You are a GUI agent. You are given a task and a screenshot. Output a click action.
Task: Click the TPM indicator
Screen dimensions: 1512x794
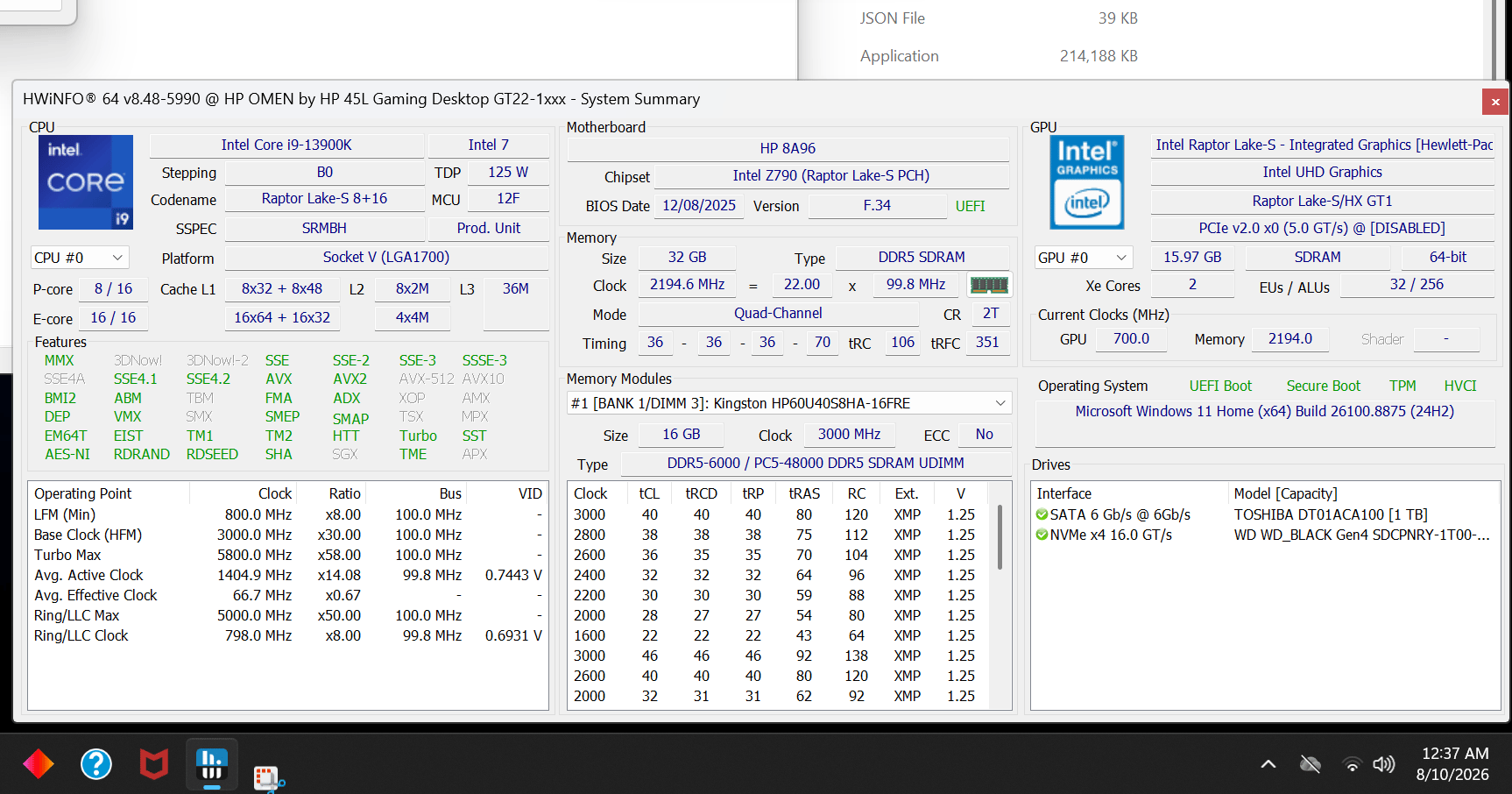1402,386
